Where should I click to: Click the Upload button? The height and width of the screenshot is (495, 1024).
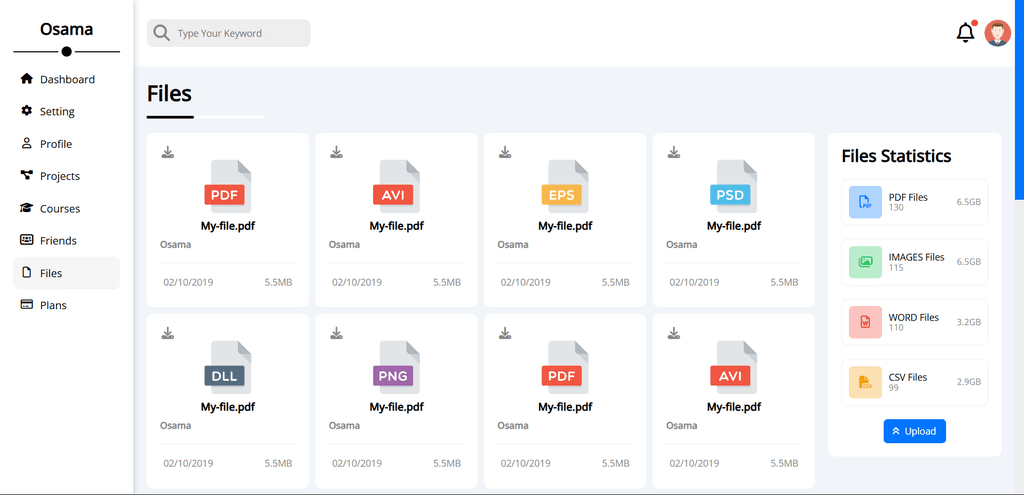[914, 431]
